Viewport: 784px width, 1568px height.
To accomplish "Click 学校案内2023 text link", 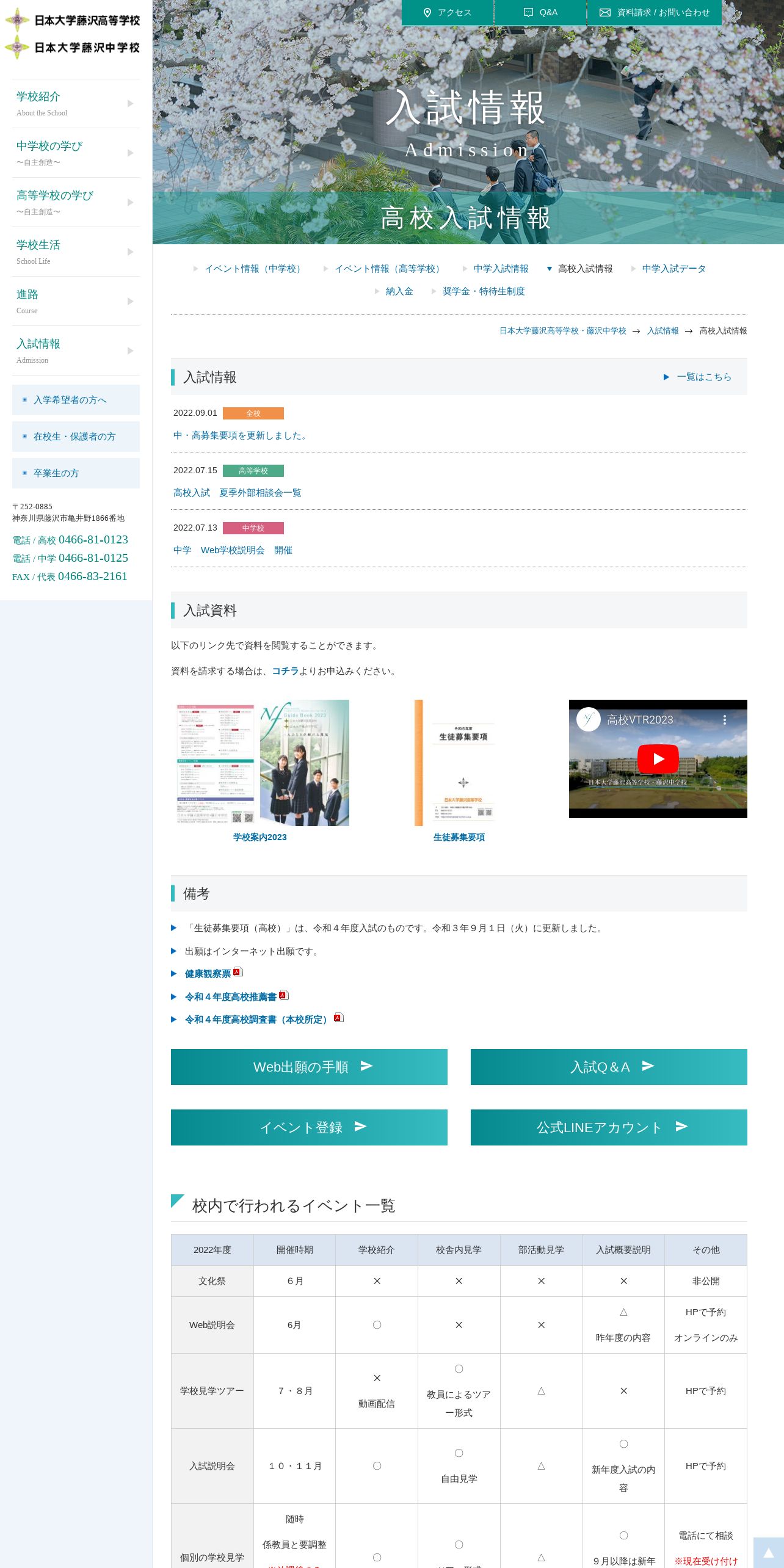I will coord(260,837).
